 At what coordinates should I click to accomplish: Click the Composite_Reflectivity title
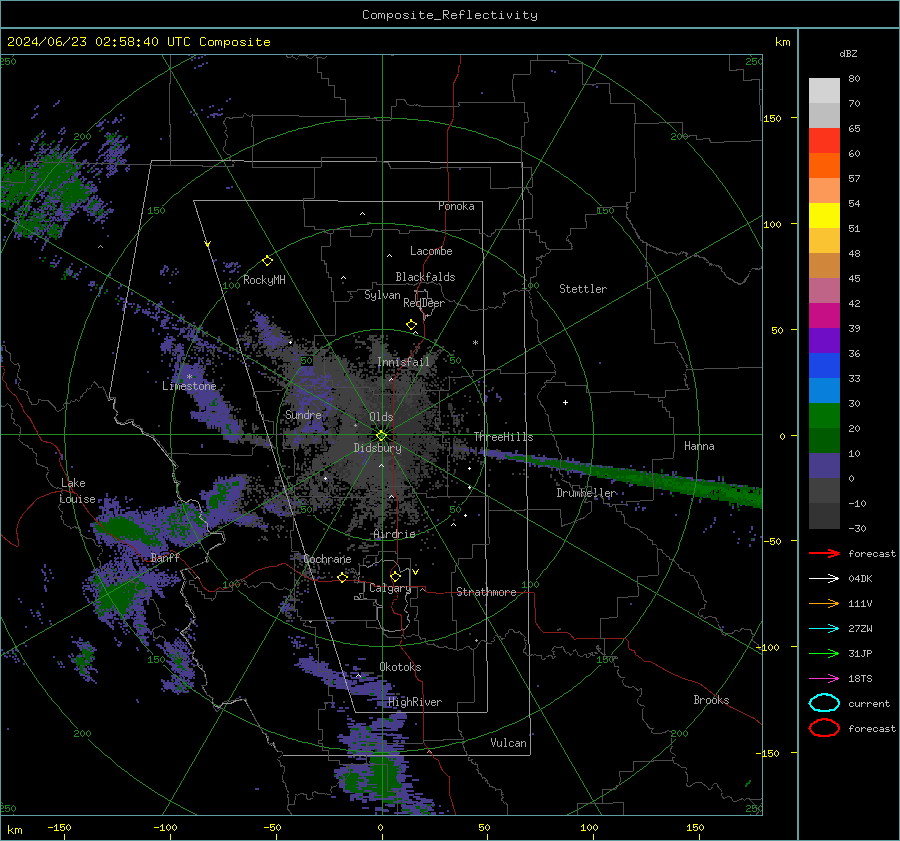tap(449, 15)
